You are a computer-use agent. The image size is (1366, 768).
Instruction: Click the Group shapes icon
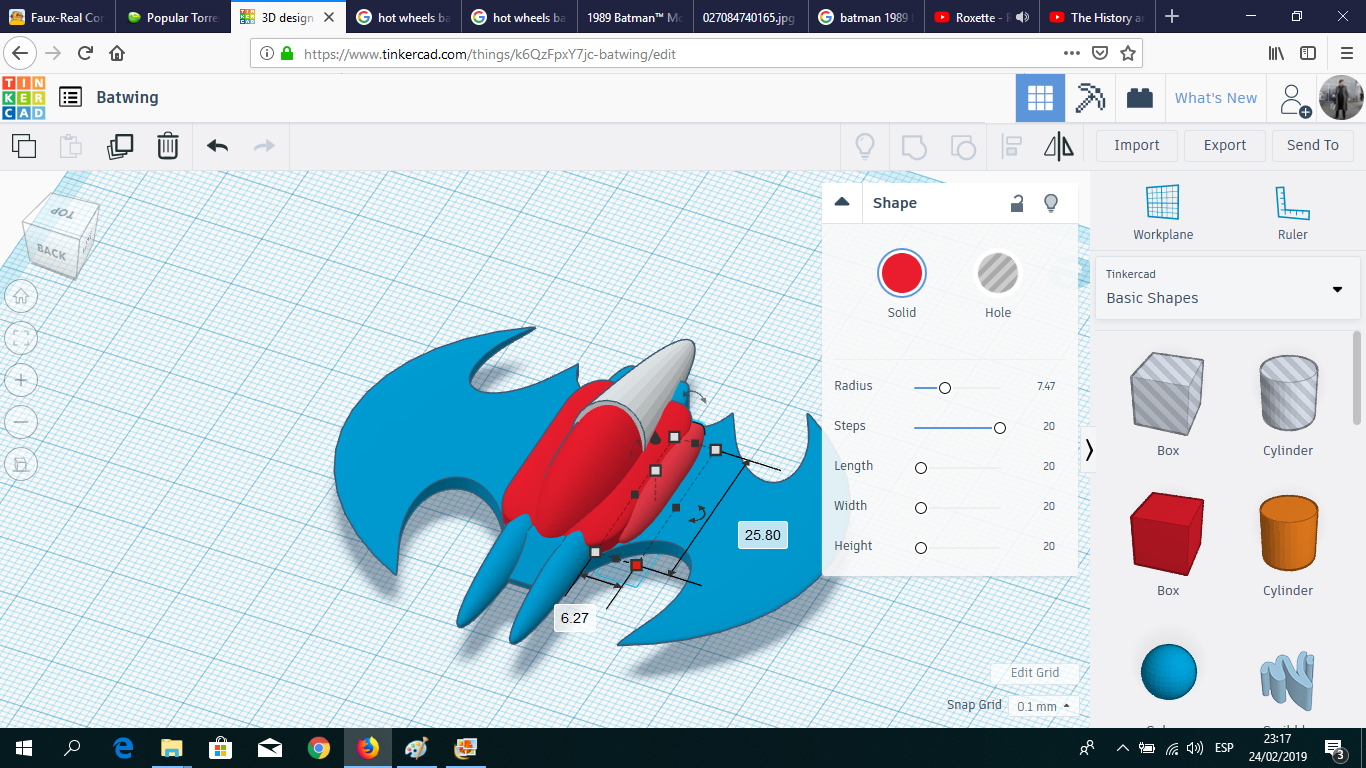coord(914,146)
